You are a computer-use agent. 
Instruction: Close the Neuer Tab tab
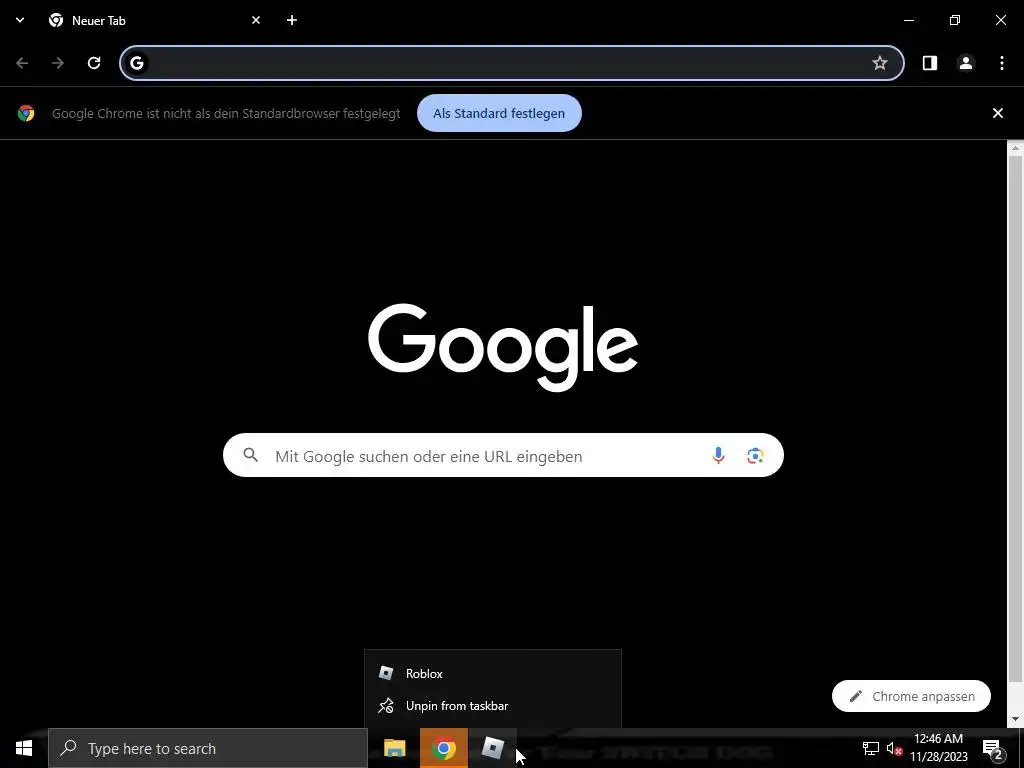click(x=256, y=20)
